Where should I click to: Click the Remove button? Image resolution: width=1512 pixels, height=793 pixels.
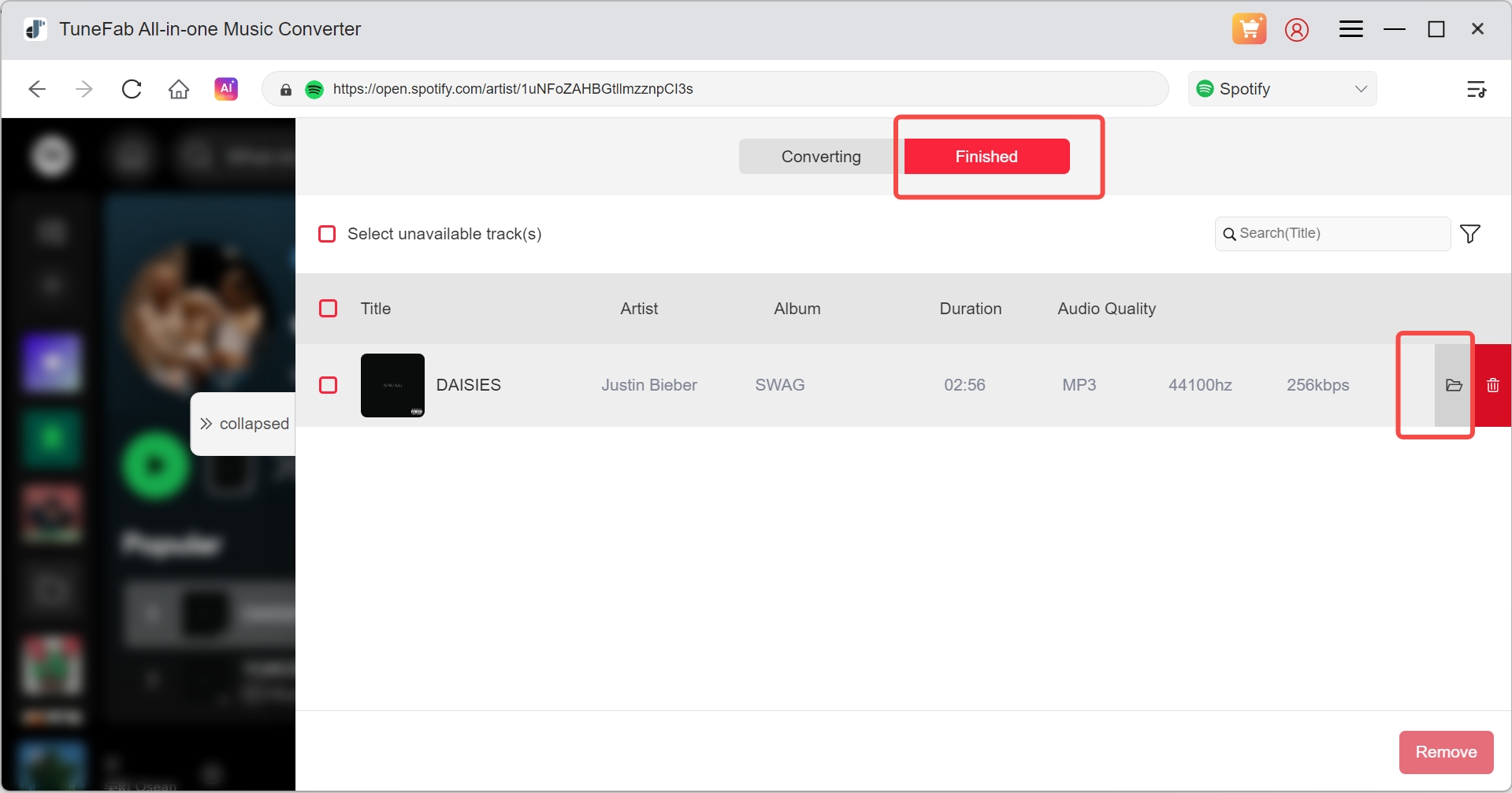[1445, 752]
